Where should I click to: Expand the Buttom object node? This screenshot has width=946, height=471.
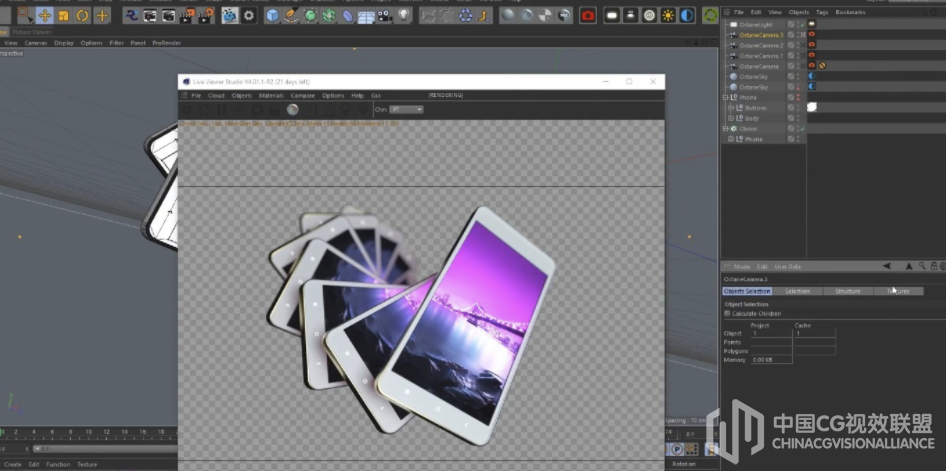pos(731,108)
